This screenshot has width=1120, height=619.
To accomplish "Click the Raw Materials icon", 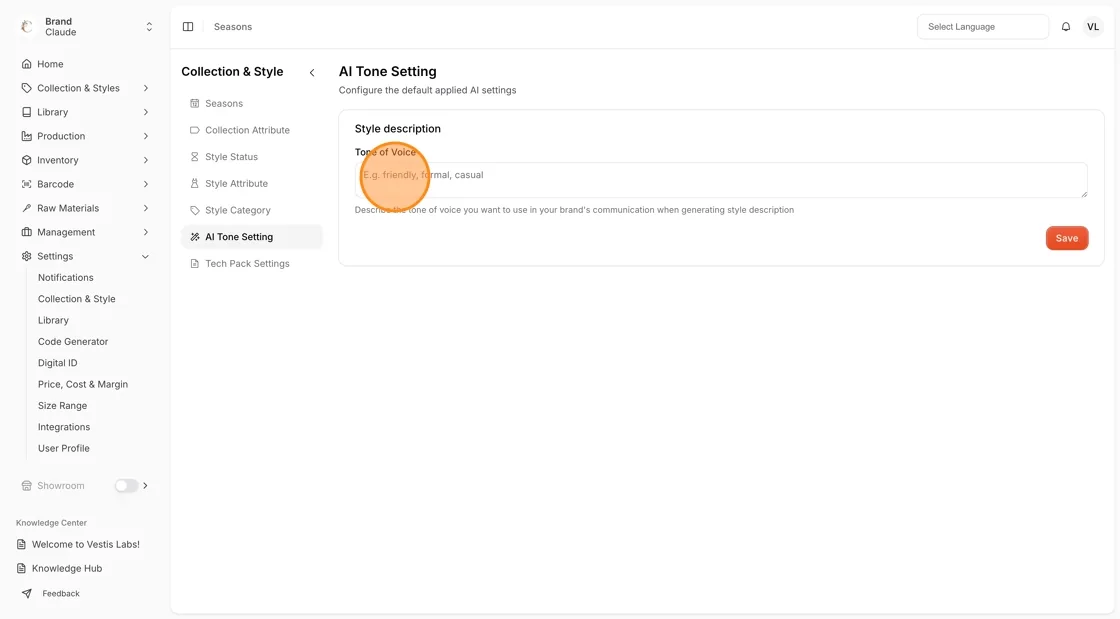I will (26, 208).
